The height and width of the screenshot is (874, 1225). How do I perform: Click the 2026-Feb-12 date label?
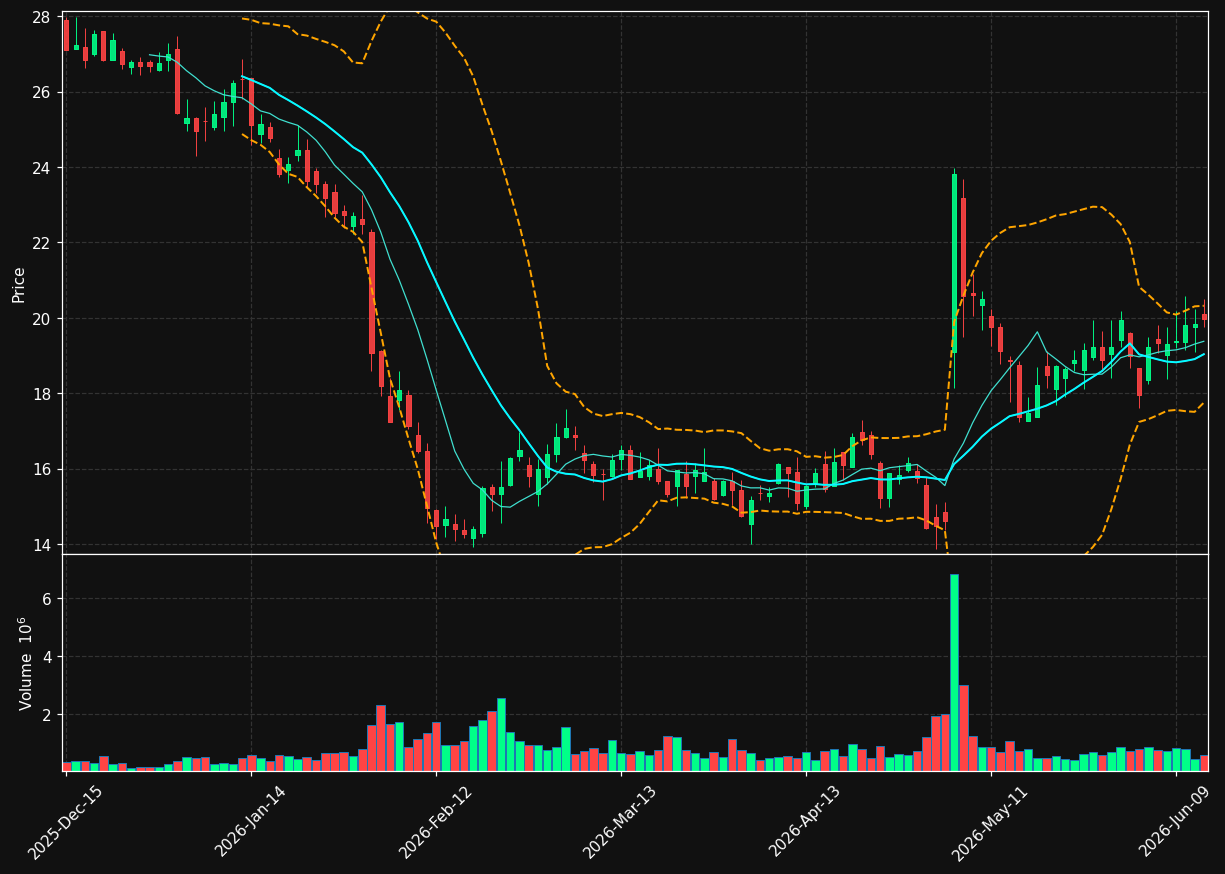coord(436,822)
